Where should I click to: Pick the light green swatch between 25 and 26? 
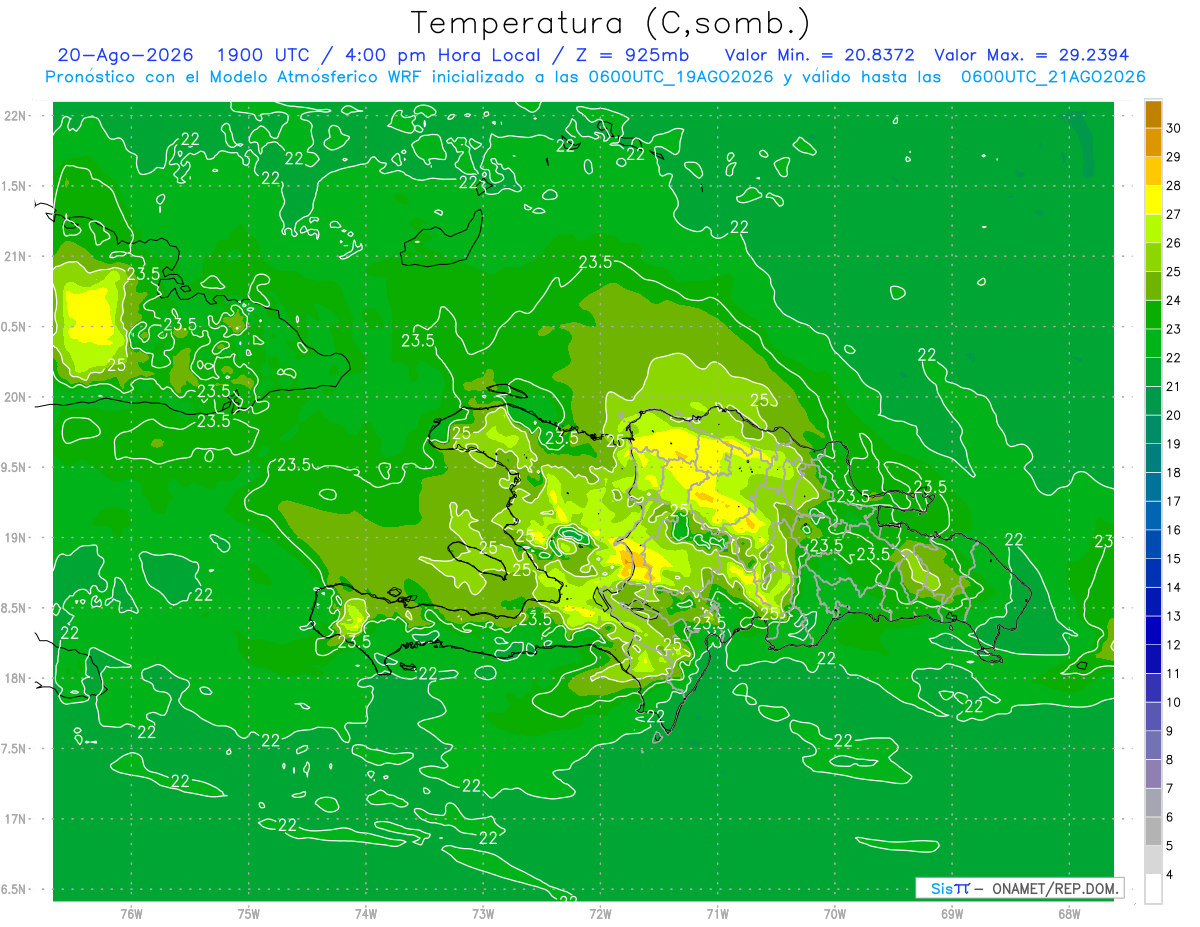point(1153,257)
